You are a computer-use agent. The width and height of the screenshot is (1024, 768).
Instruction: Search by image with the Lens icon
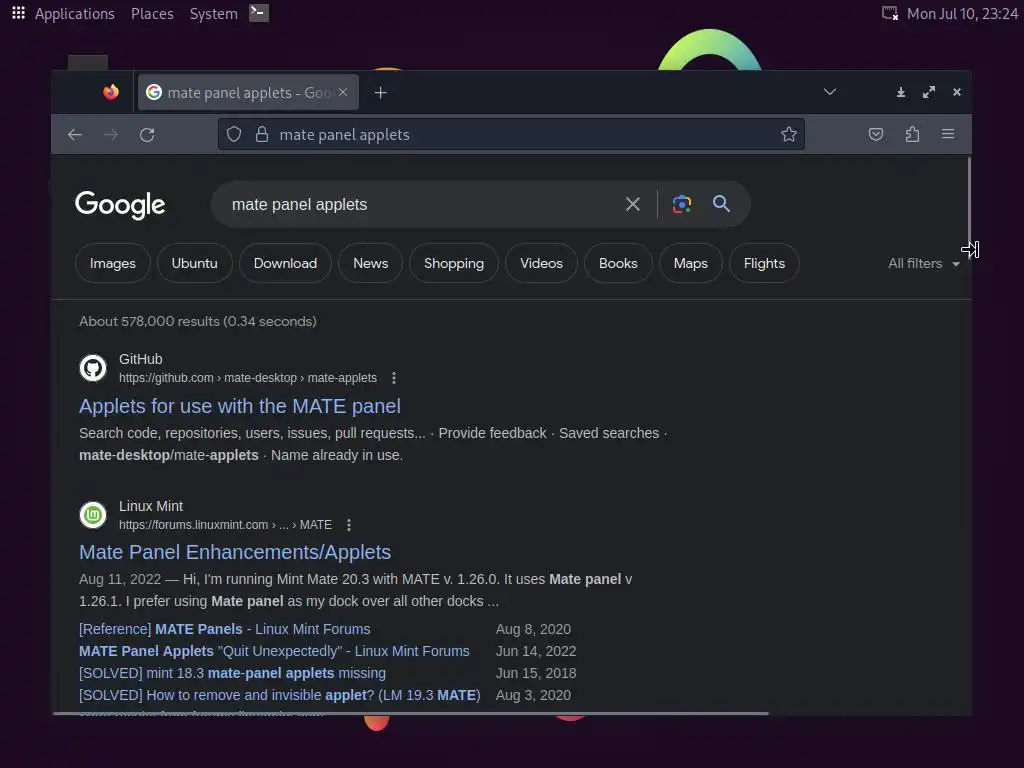click(682, 204)
